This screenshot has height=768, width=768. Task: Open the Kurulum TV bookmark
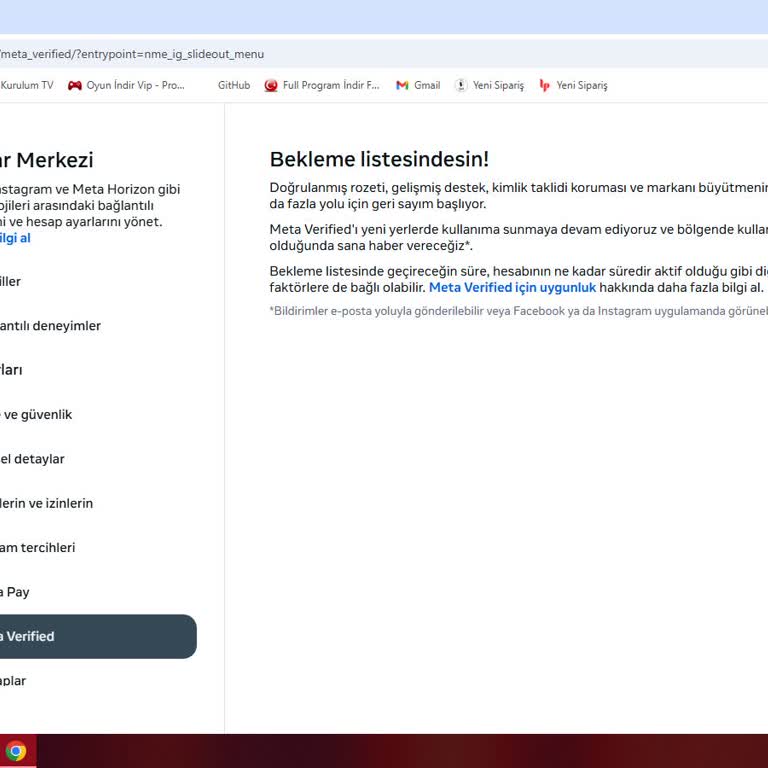26,85
